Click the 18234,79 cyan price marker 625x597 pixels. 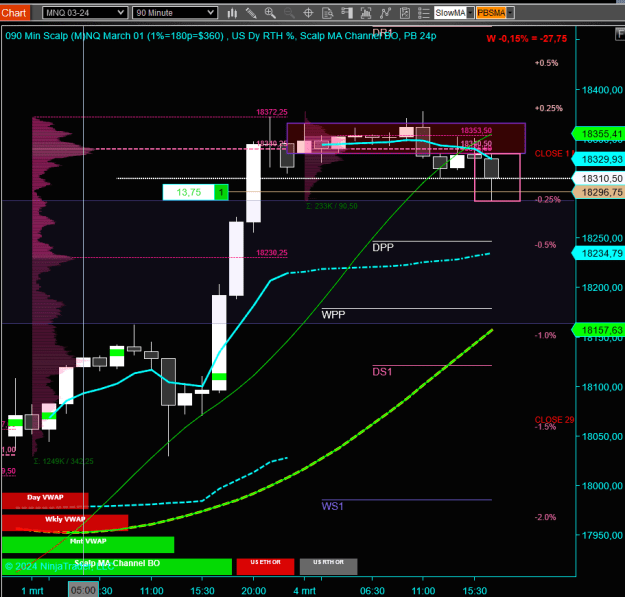pyautogui.click(x=598, y=253)
